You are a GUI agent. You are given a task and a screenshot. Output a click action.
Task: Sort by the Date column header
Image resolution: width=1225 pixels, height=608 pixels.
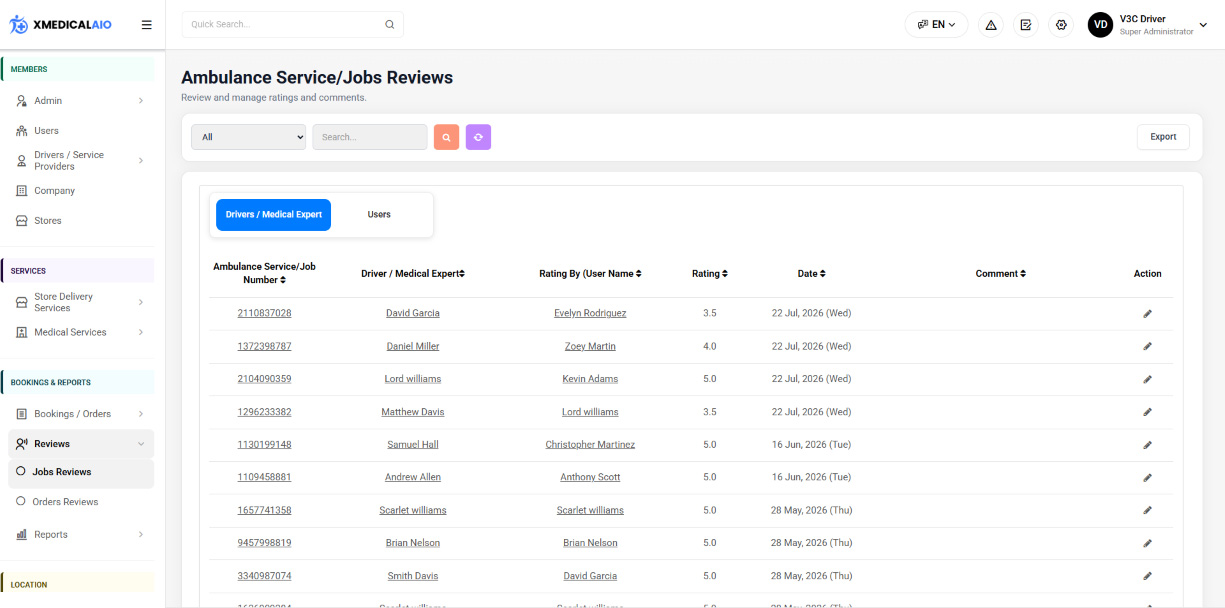pyautogui.click(x=811, y=274)
